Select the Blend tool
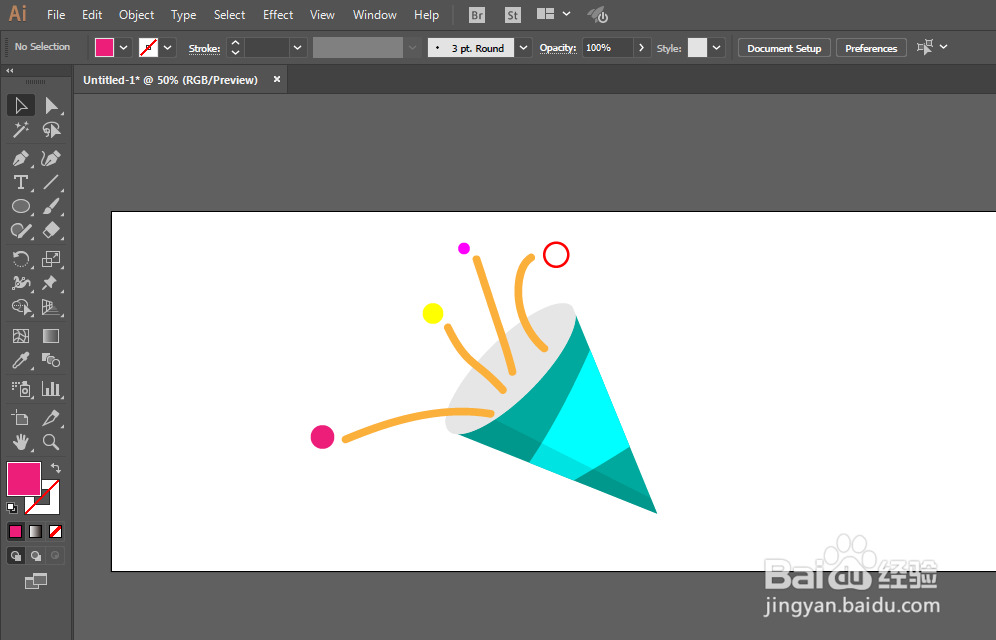Screen dimensions: 996x640 (x=51, y=361)
